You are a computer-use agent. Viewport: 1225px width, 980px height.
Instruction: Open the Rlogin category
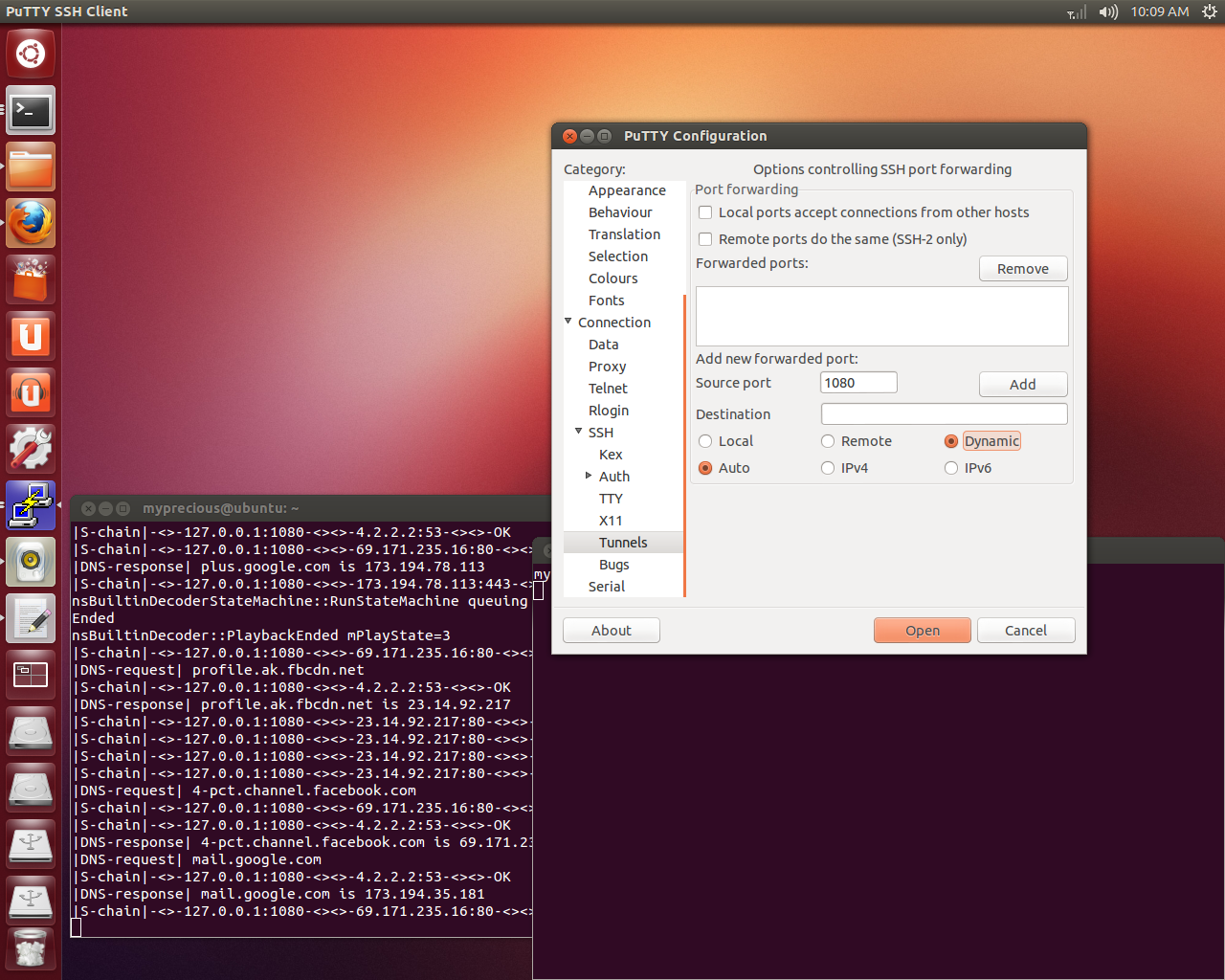[609, 411]
